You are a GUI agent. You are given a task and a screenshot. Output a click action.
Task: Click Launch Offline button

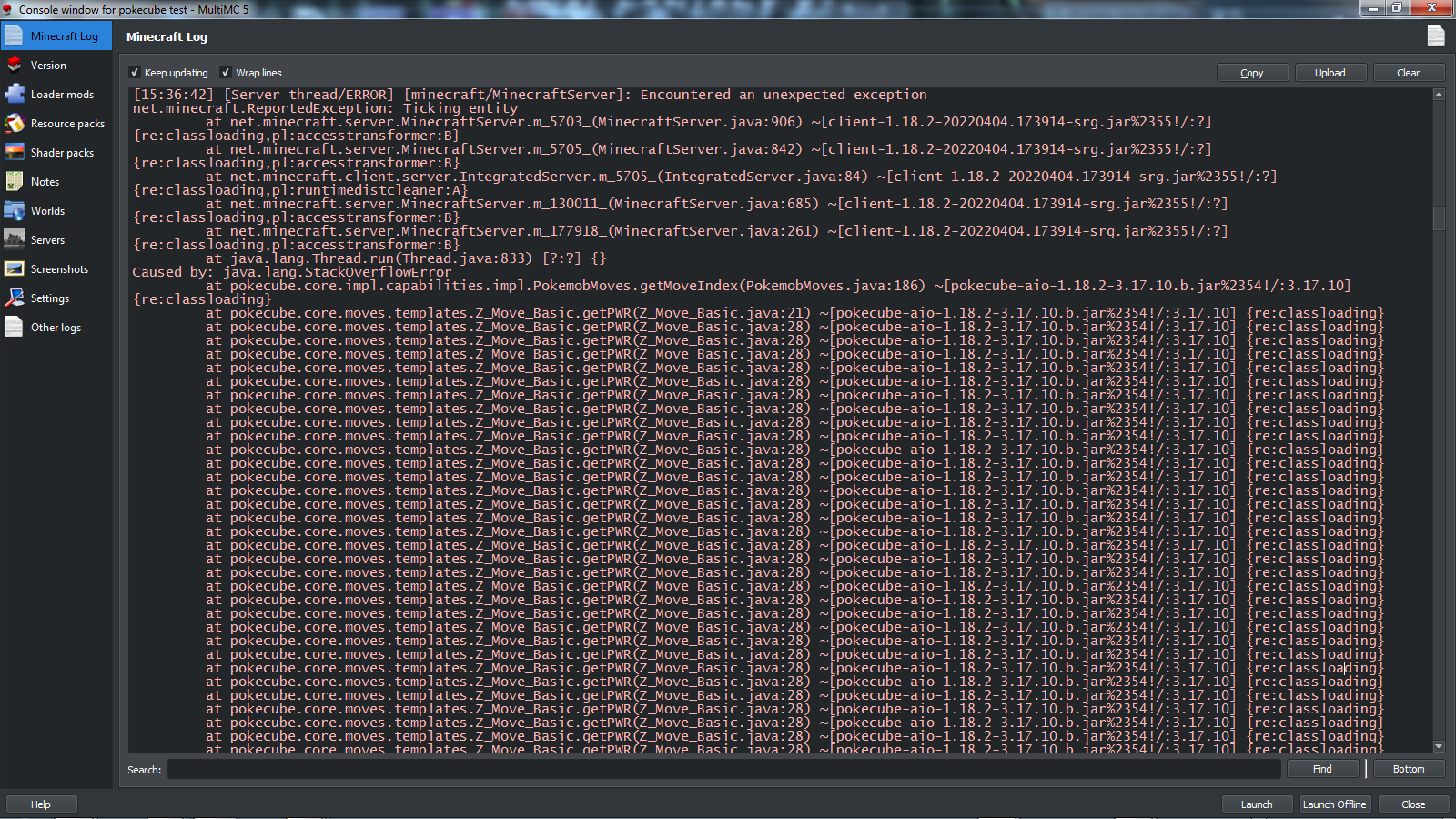tap(1334, 804)
